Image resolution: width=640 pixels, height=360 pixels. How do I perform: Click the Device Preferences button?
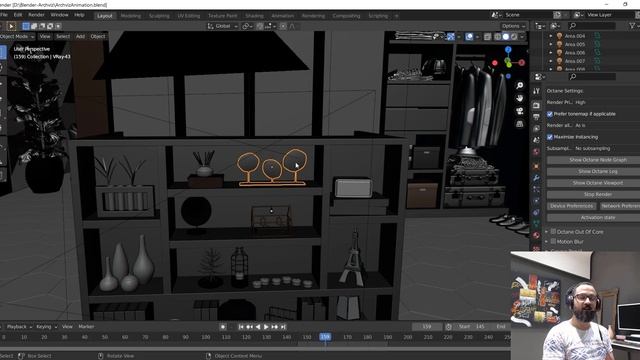tap(571, 206)
